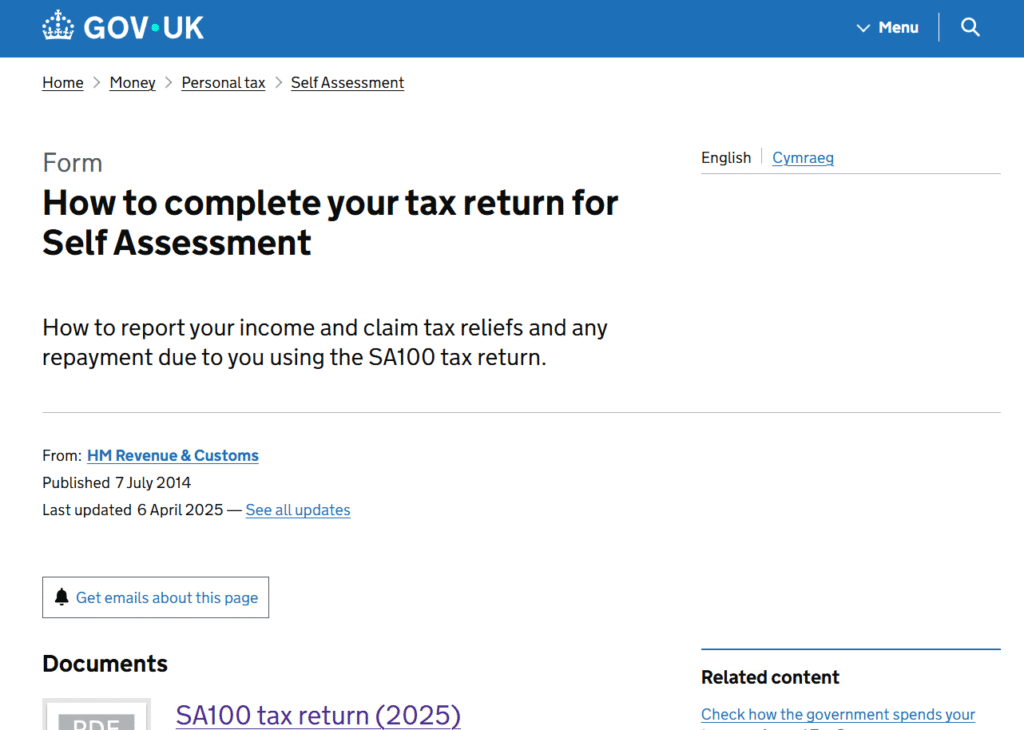Expand the Menu chevron arrow

pos(863,28)
